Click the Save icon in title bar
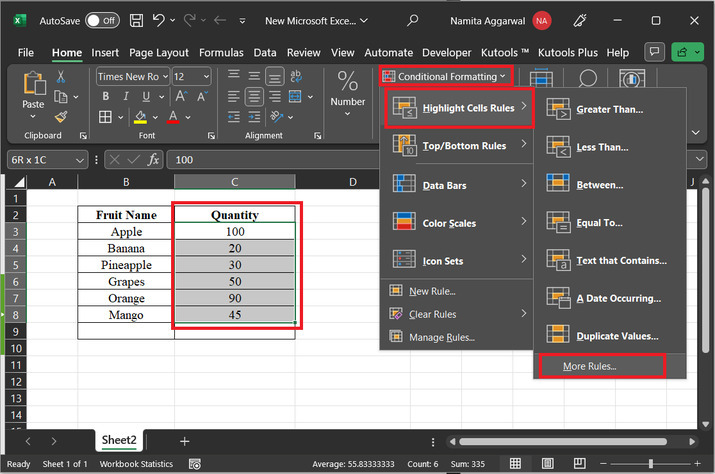This screenshot has width=715, height=474. coord(138,20)
